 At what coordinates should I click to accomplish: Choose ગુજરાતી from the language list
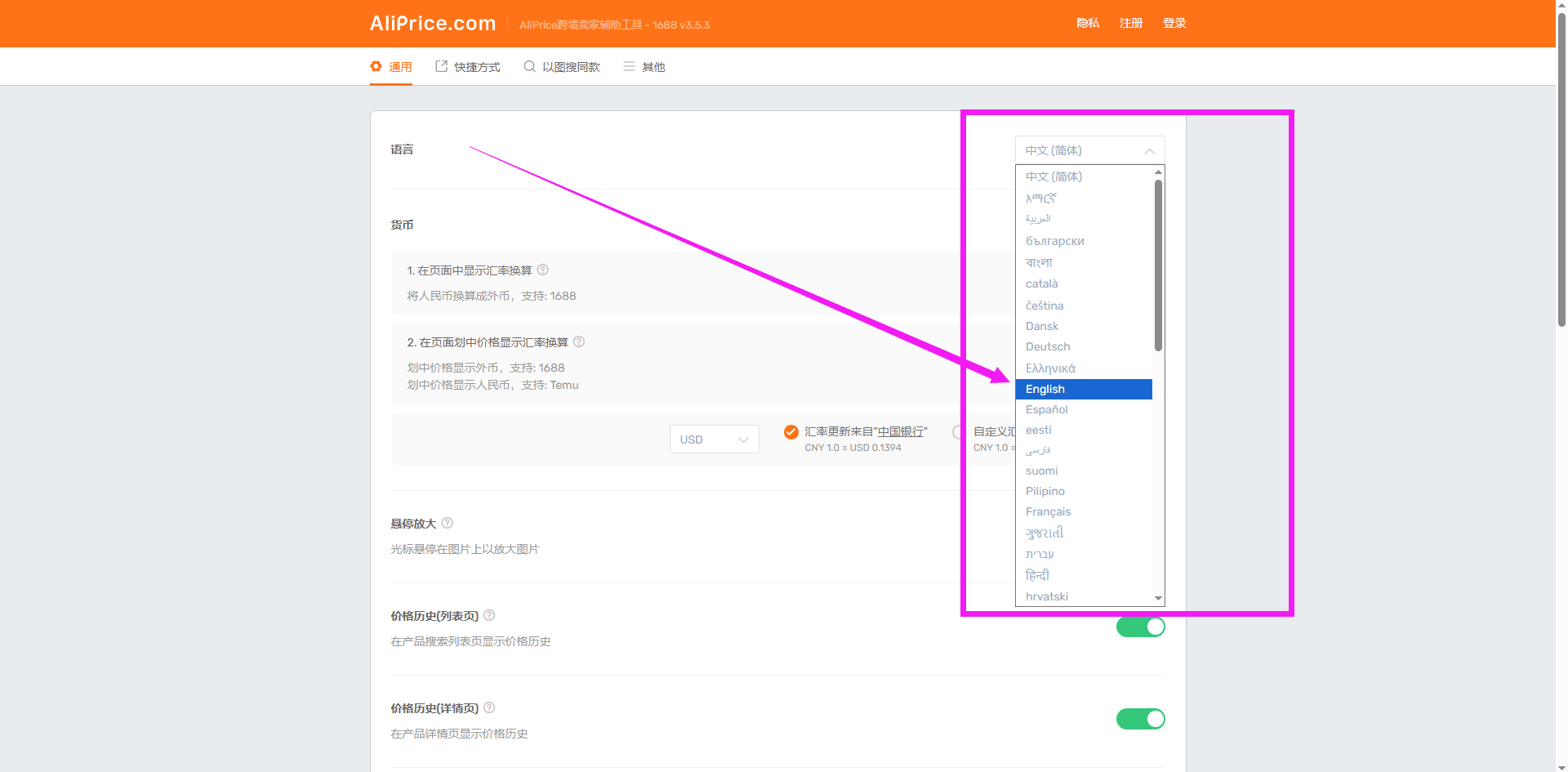1084,533
